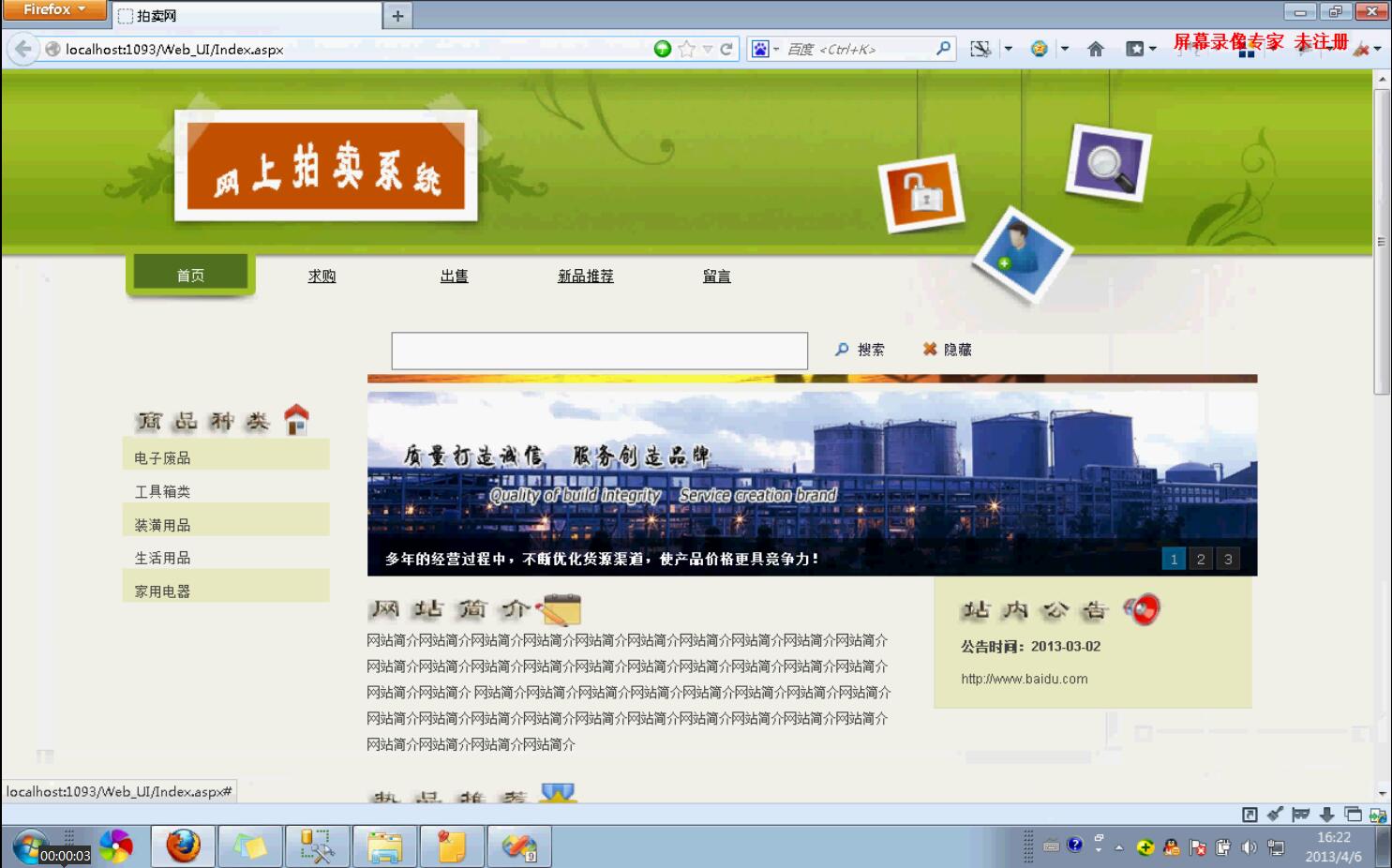The width and height of the screenshot is (1392, 868).
Task: Click the 公告时间: 2013-03-02 text
Action: pyautogui.click(x=1030, y=646)
